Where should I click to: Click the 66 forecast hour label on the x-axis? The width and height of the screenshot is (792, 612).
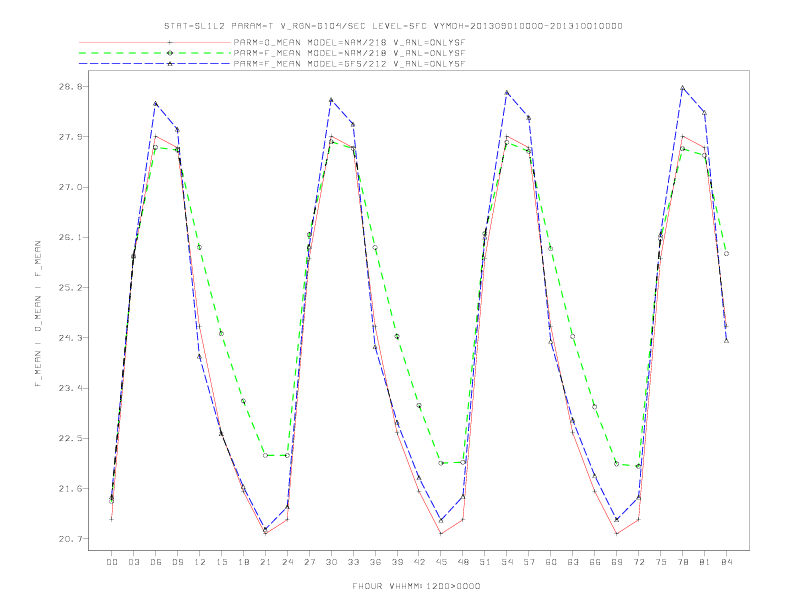[595, 562]
